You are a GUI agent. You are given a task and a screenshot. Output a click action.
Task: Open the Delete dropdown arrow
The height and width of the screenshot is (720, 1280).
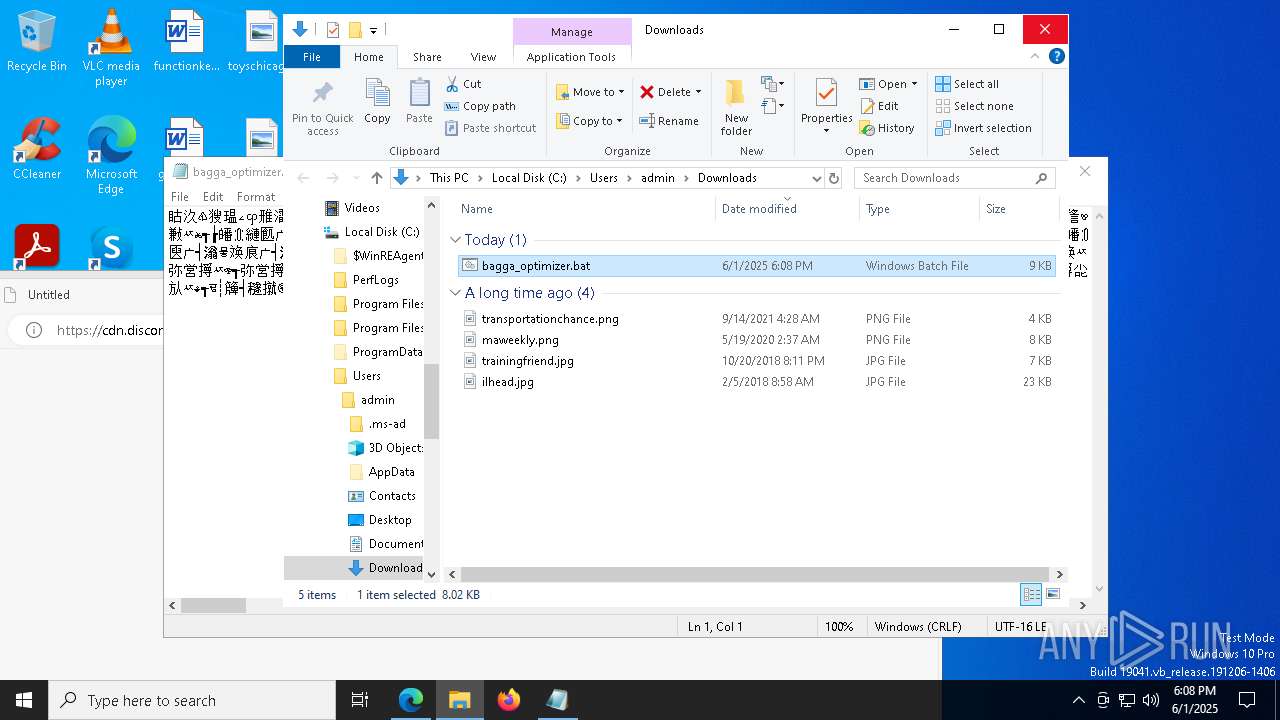(x=698, y=92)
